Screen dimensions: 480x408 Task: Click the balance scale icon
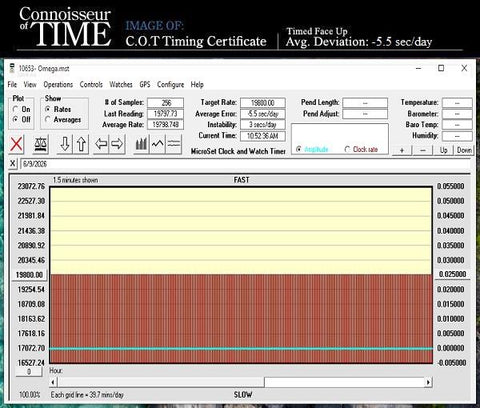pos(41,144)
